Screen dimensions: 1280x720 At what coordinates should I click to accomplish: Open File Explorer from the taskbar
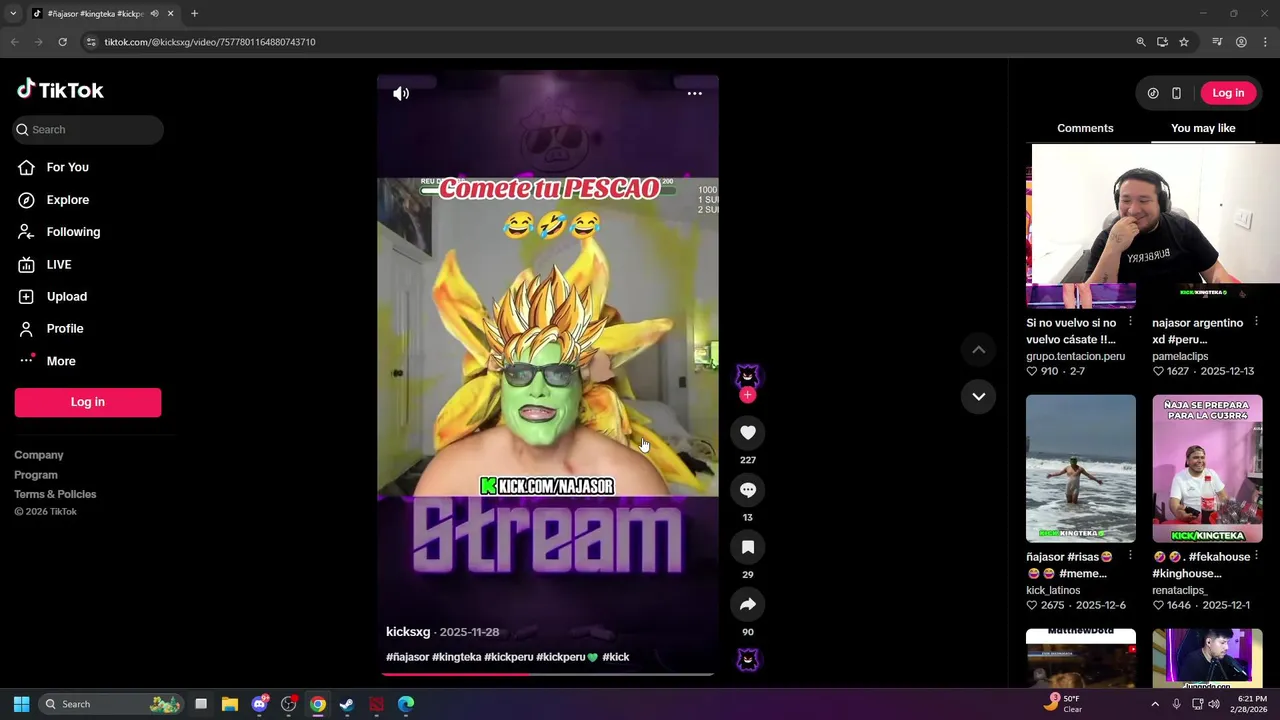[x=230, y=704]
